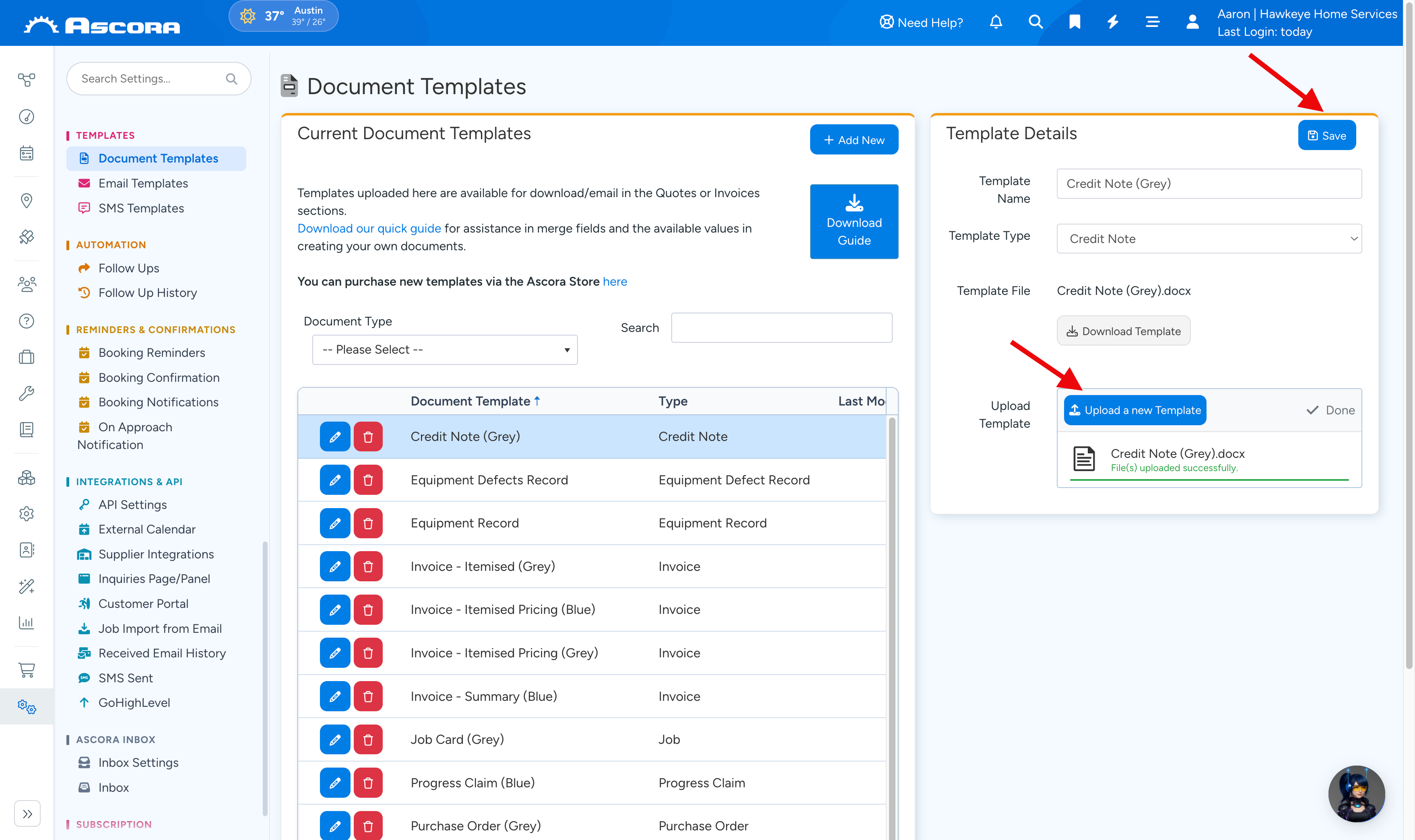Open Email Templates settings page
Viewport: 1415px width, 840px height.
143,183
